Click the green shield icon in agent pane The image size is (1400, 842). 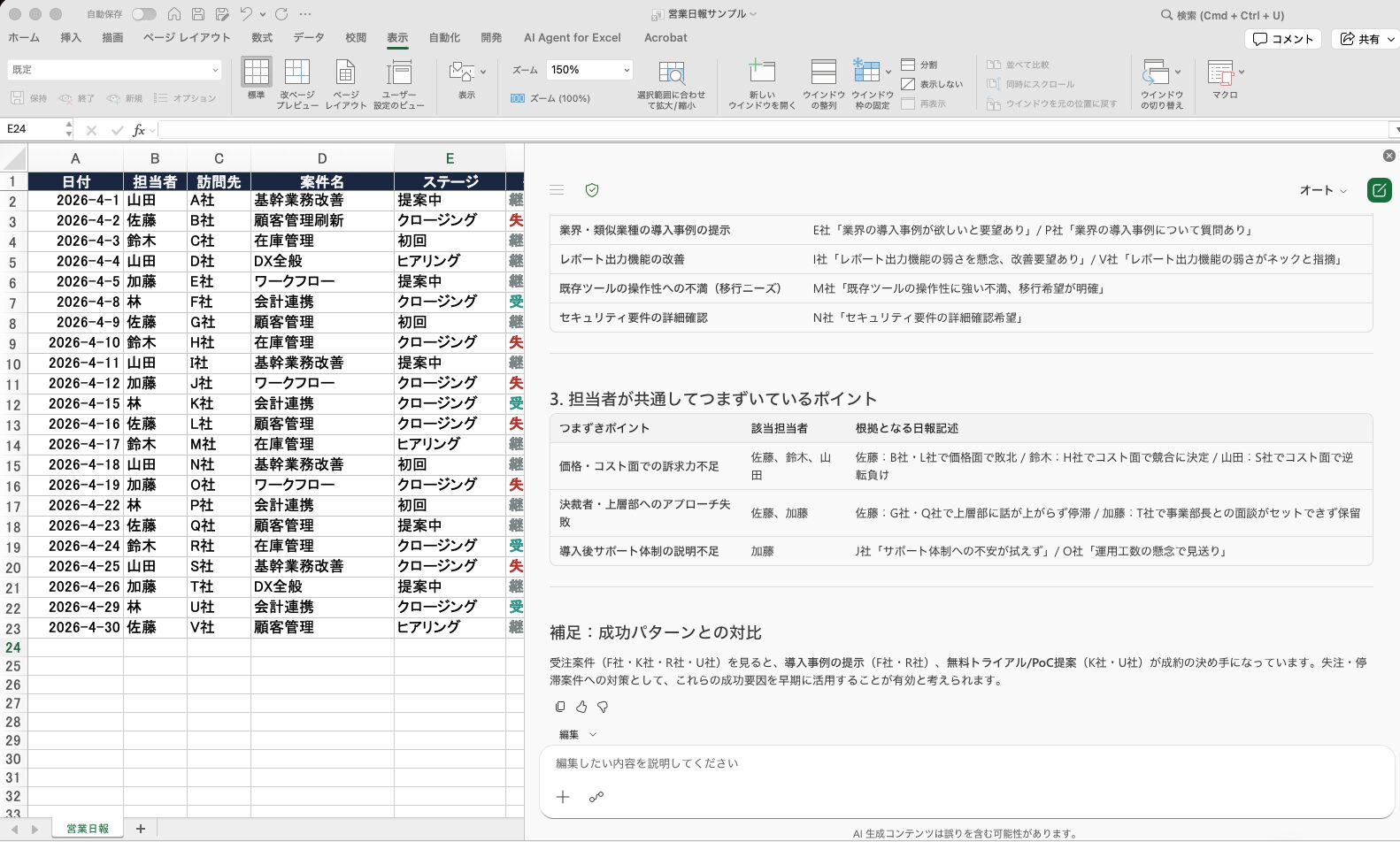point(593,190)
